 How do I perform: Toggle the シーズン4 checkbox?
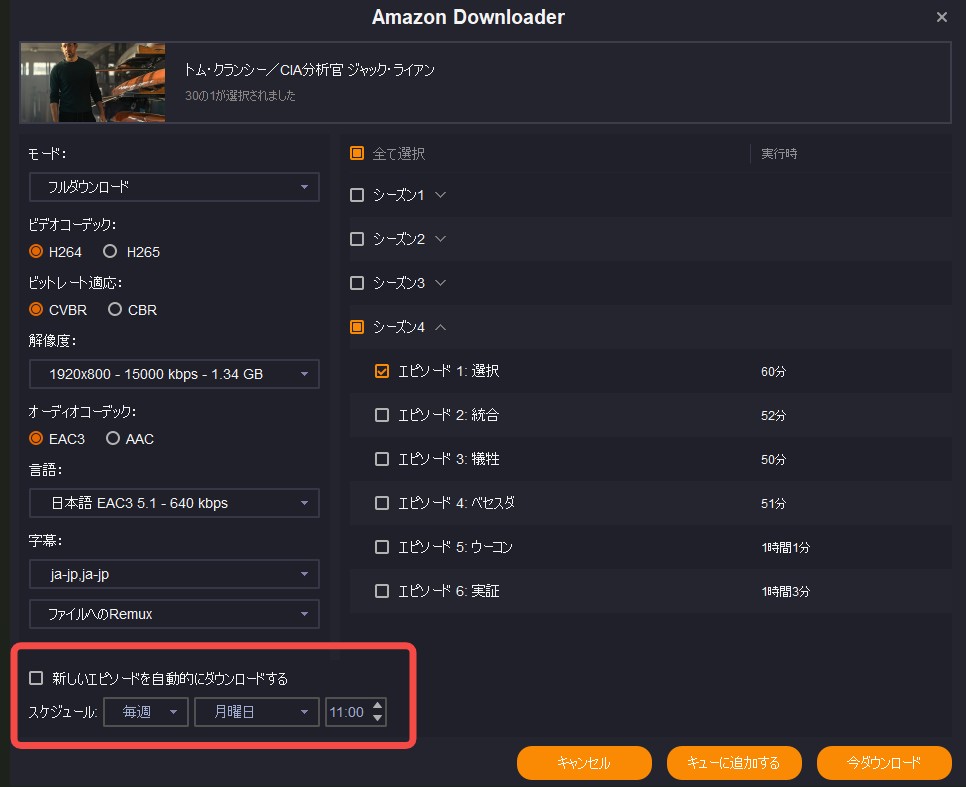(x=357, y=327)
